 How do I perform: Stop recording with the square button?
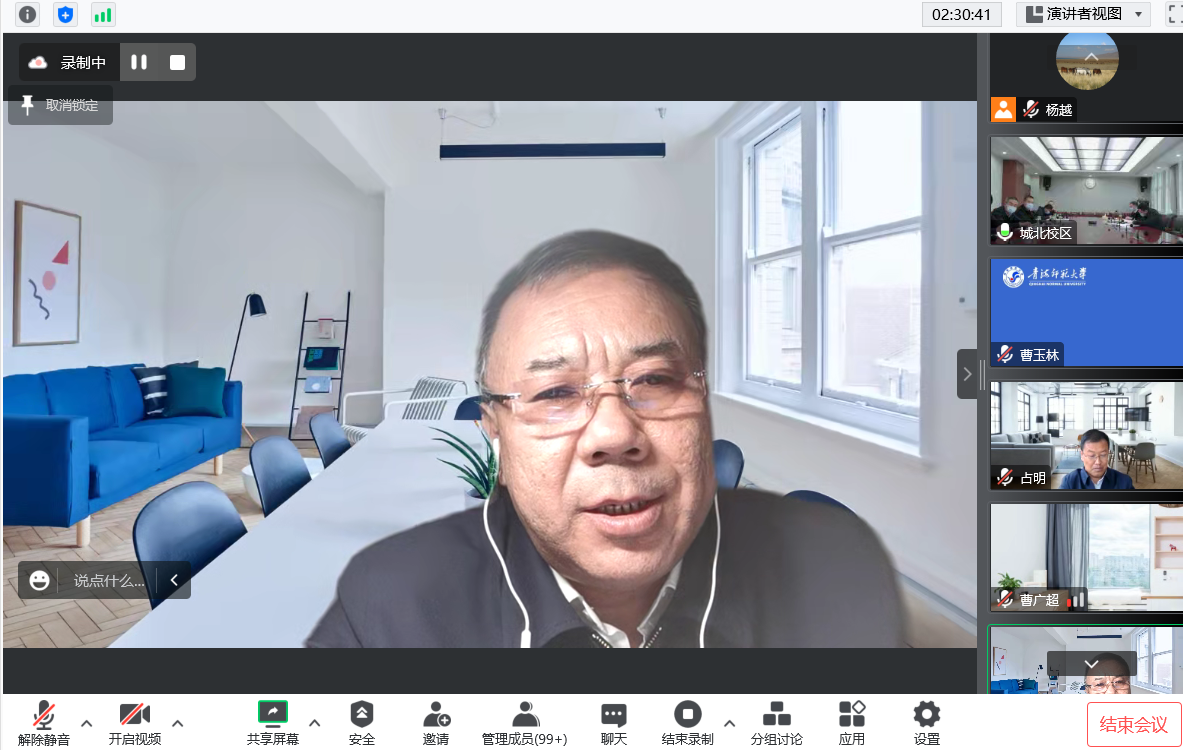(x=177, y=62)
